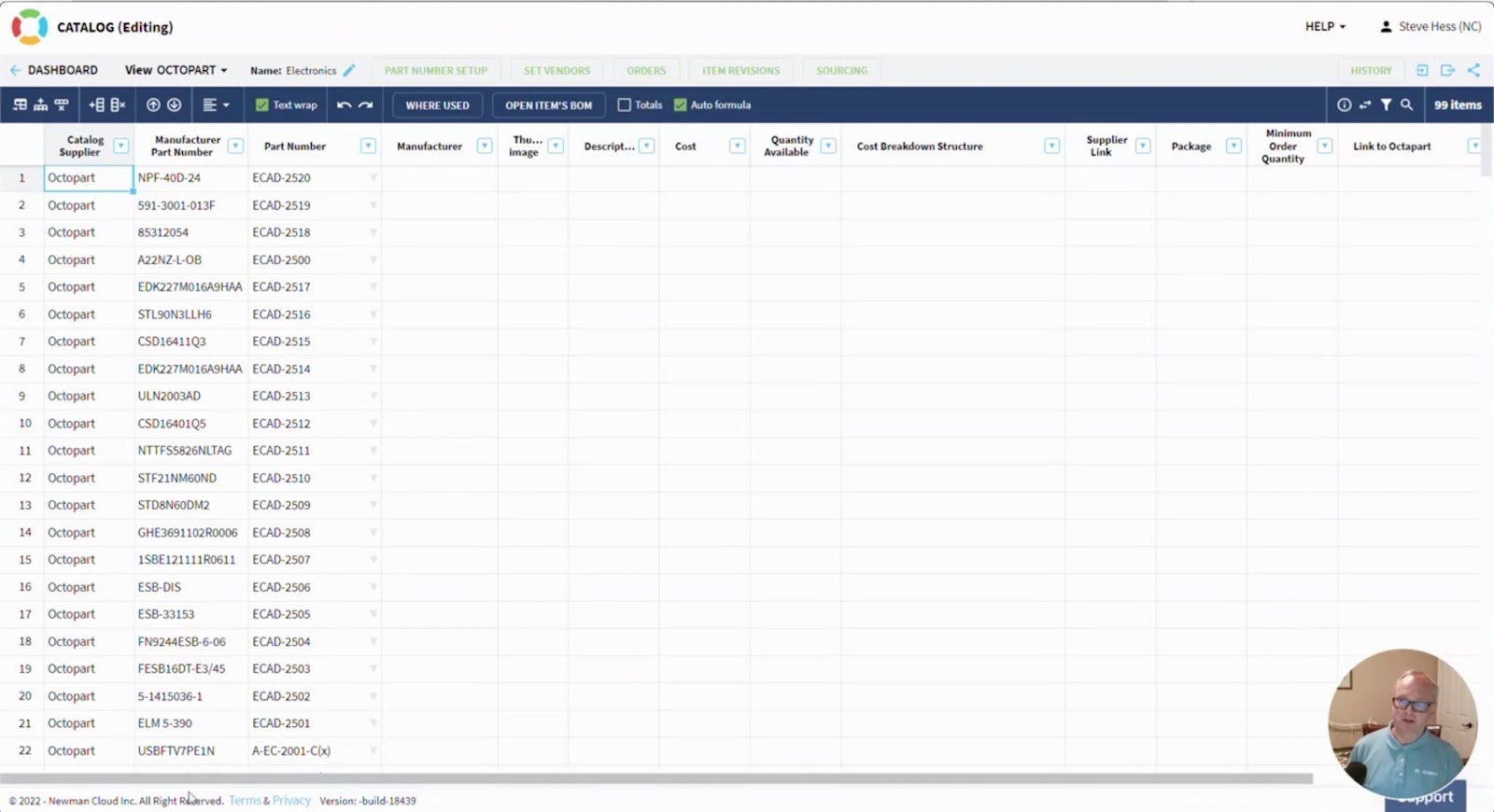Click the search magnifier icon
The image size is (1494, 812).
pyautogui.click(x=1406, y=105)
